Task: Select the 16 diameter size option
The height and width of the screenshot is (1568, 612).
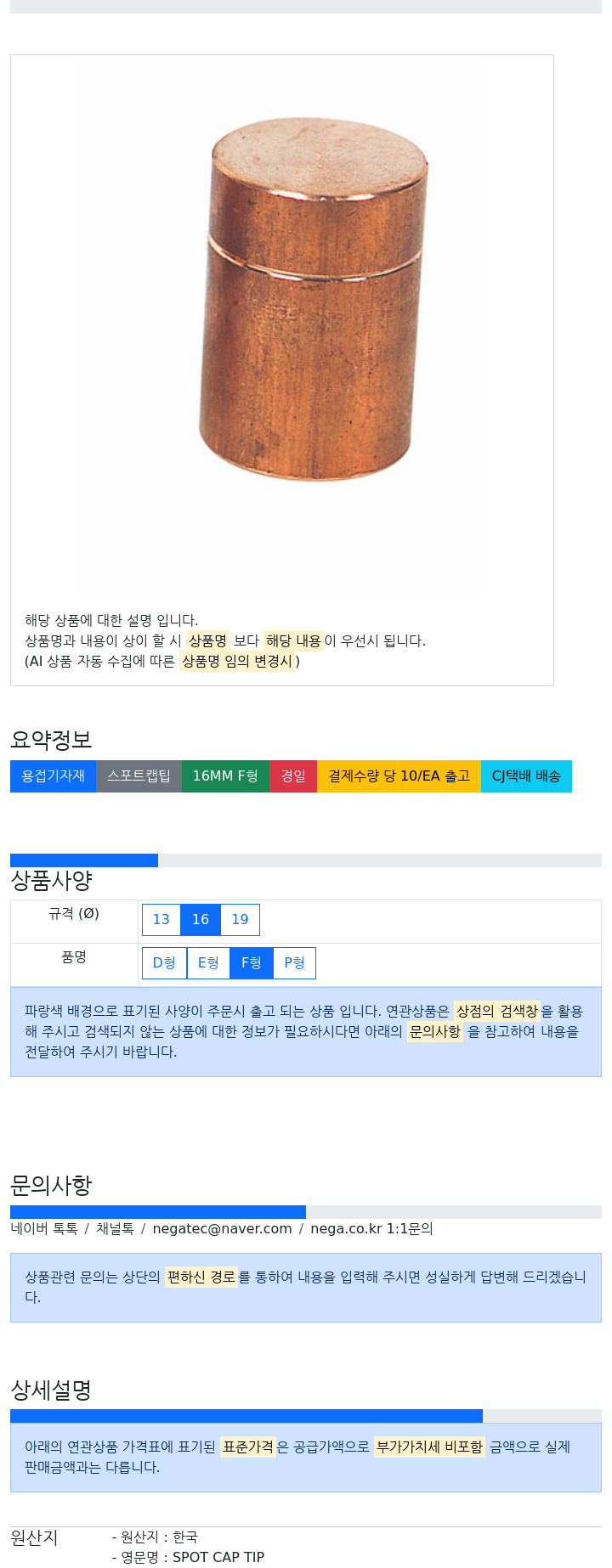Action: (201, 919)
